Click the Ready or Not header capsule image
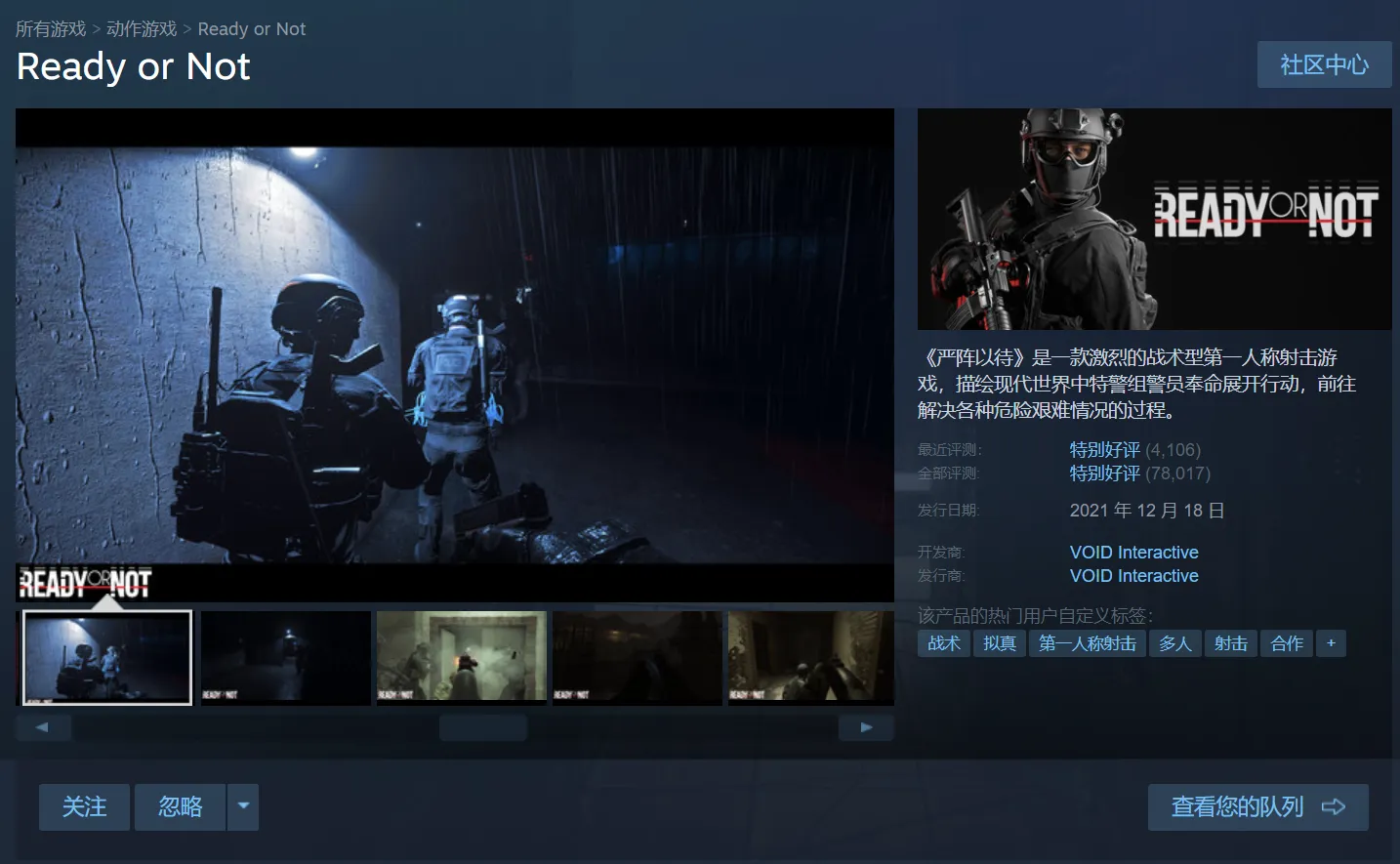The width and height of the screenshot is (1400, 864). (x=1154, y=219)
